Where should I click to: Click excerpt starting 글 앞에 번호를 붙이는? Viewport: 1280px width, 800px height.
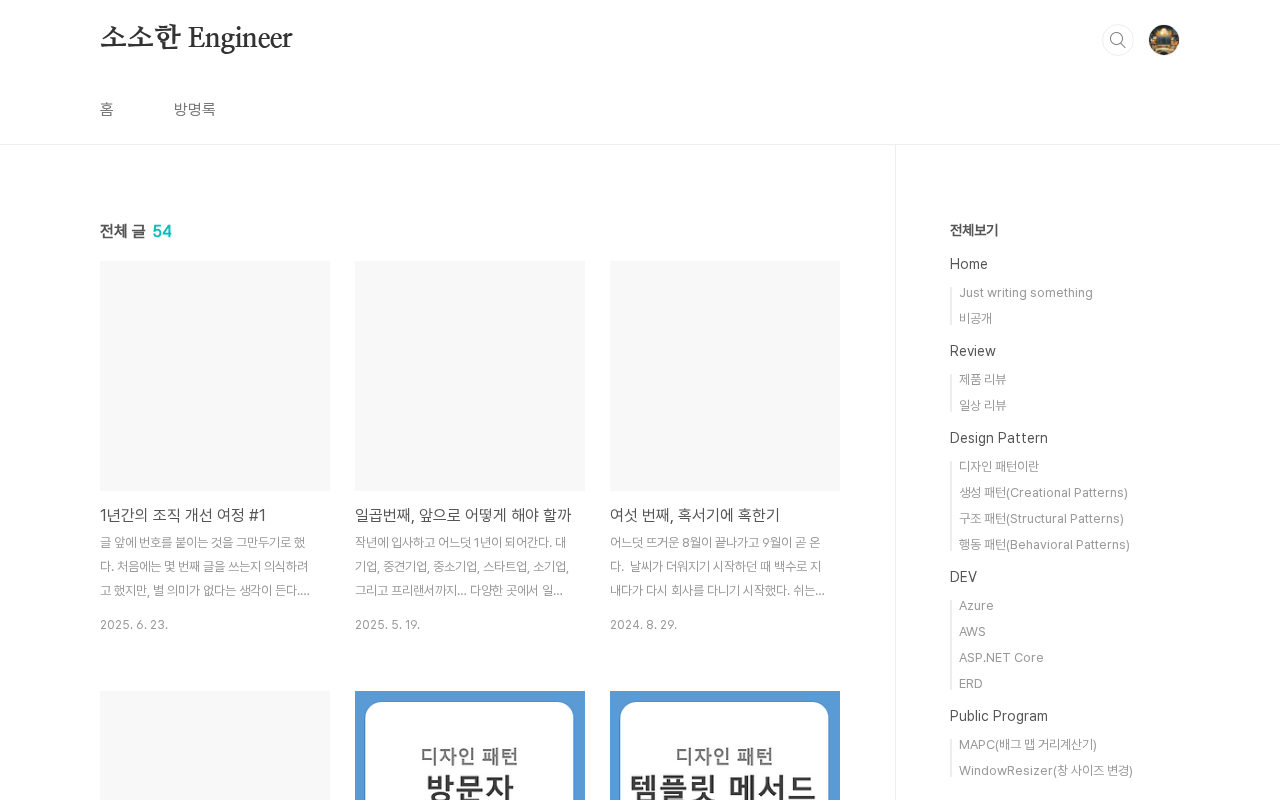coord(205,566)
